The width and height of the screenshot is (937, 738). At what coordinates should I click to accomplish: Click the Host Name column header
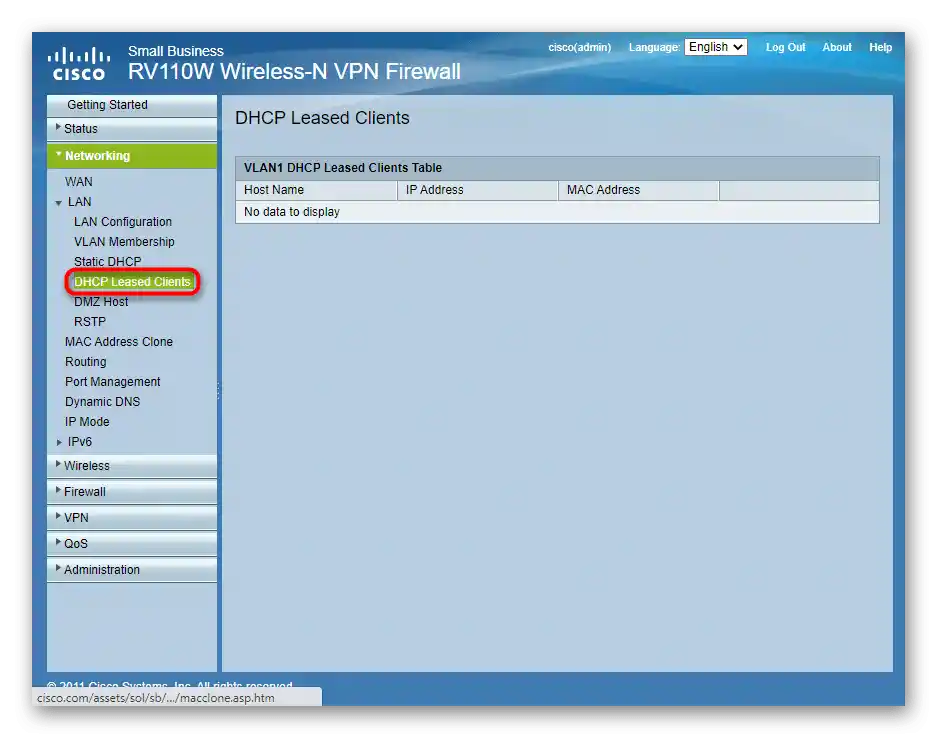[316, 190]
